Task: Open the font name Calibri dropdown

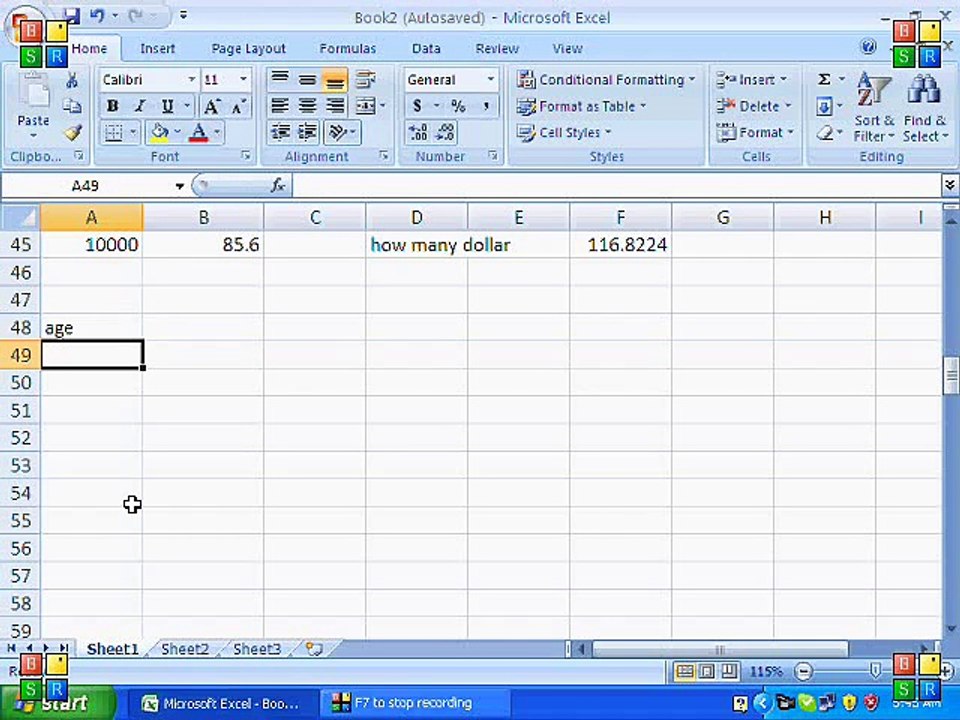Action: pyautogui.click(x=192, y=80)
